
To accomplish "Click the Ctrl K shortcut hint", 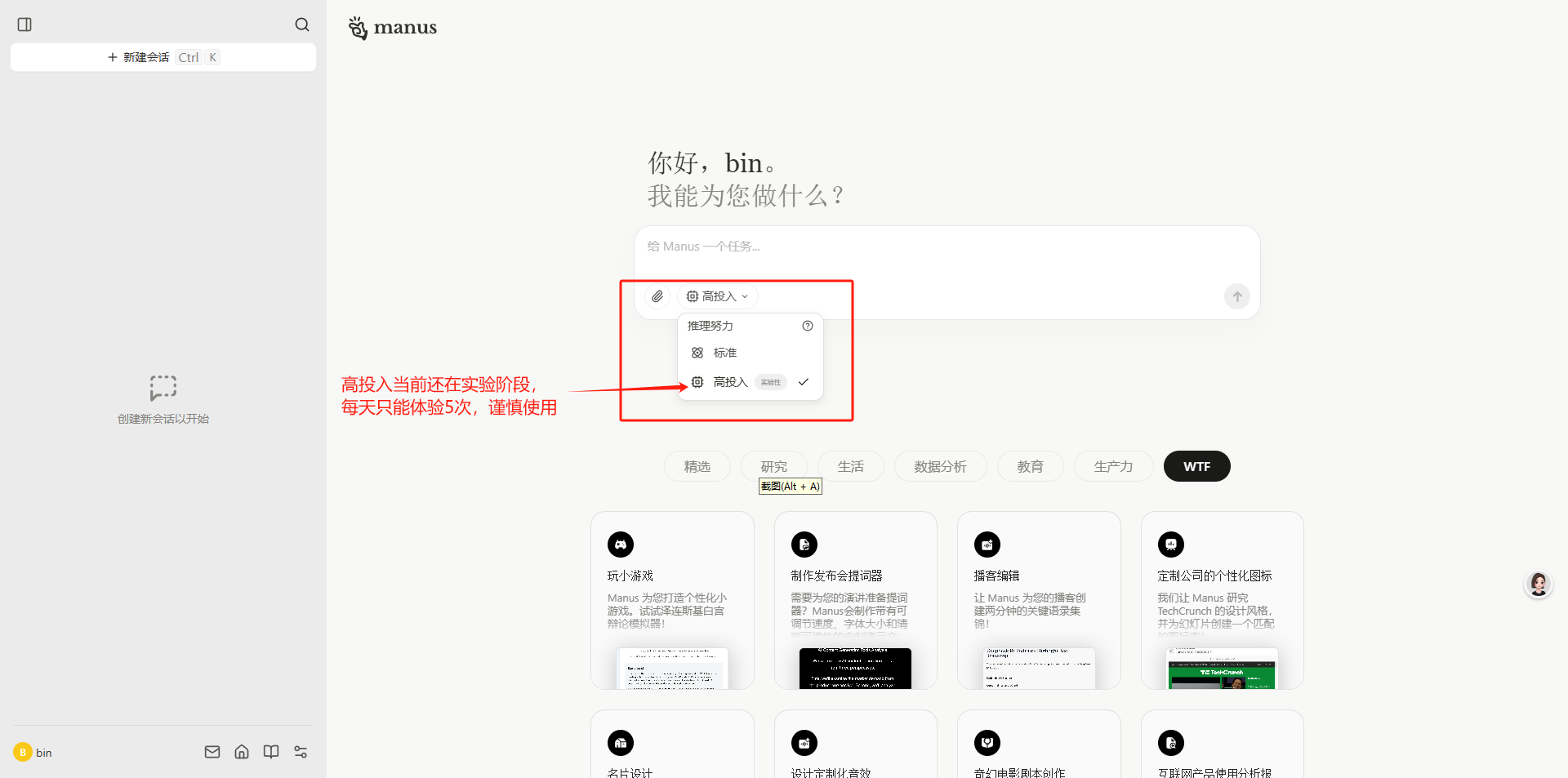I will pos(198,57).
